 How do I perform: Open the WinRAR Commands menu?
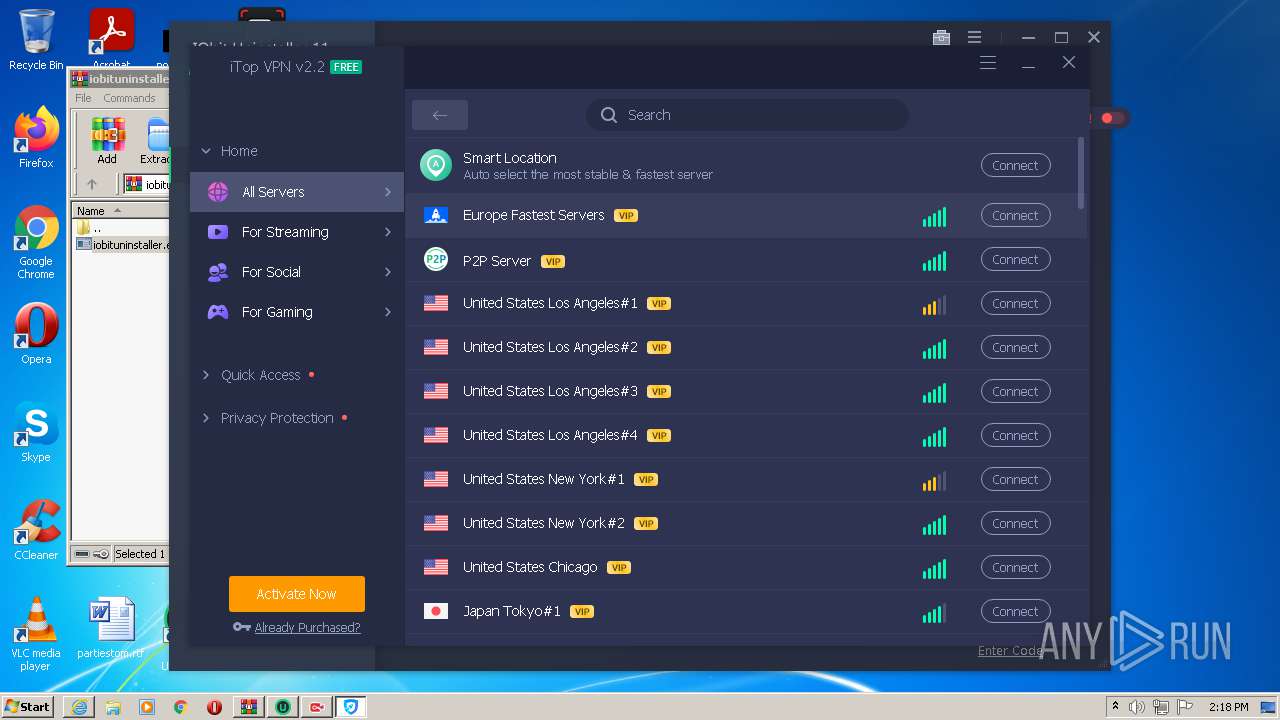click(129, 98)
